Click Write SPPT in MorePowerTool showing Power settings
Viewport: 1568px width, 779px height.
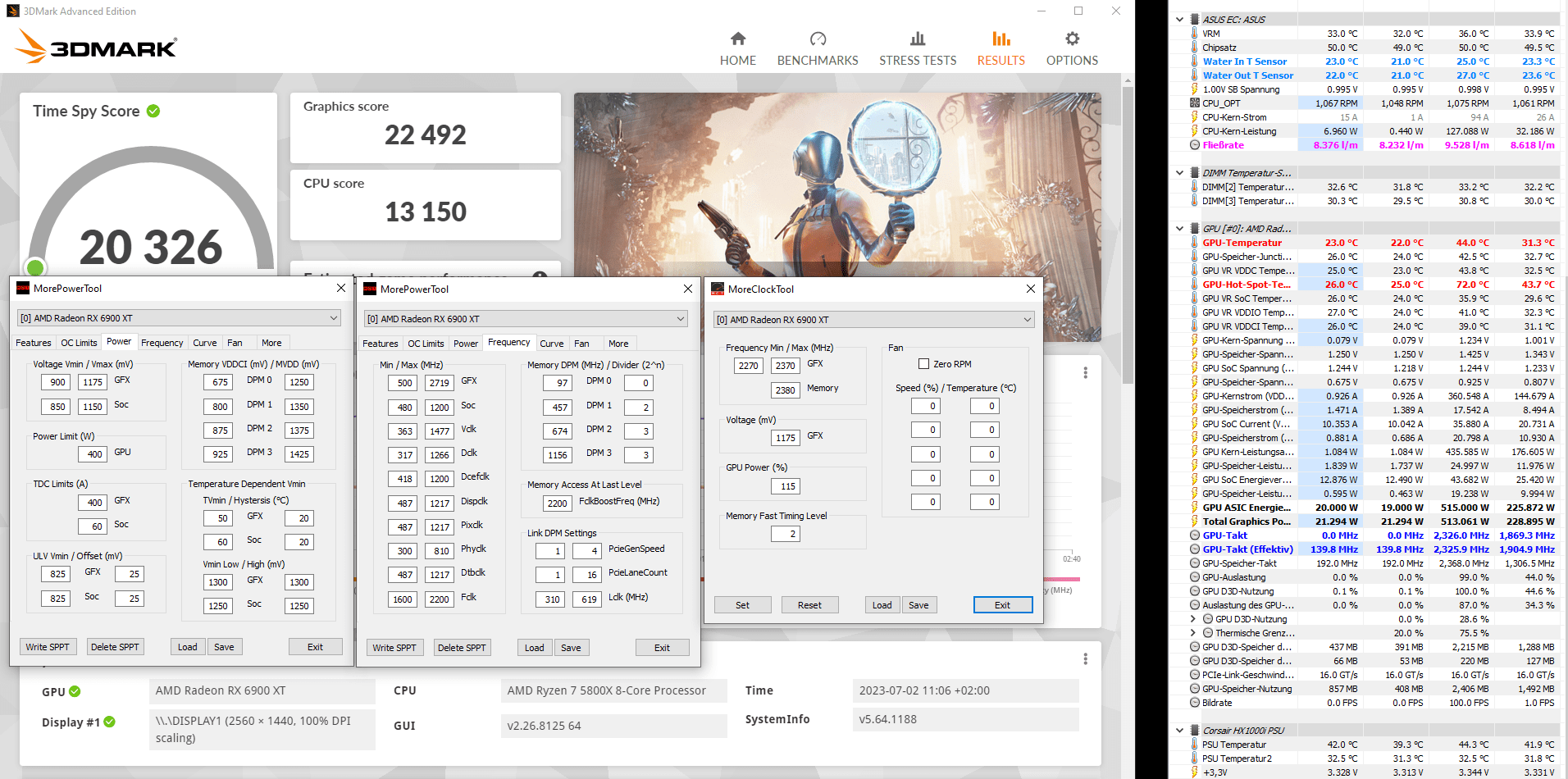pyautogui.click(x=48, y=647)
